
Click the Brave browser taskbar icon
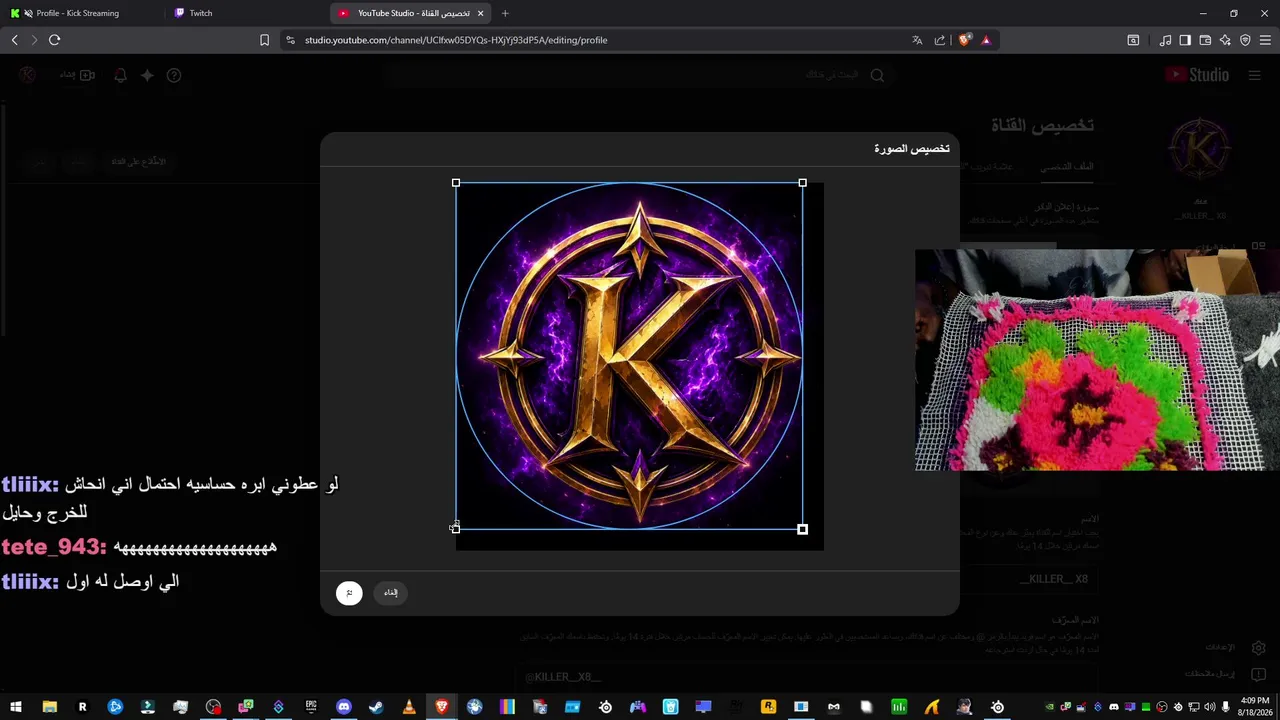click(442, 707)
